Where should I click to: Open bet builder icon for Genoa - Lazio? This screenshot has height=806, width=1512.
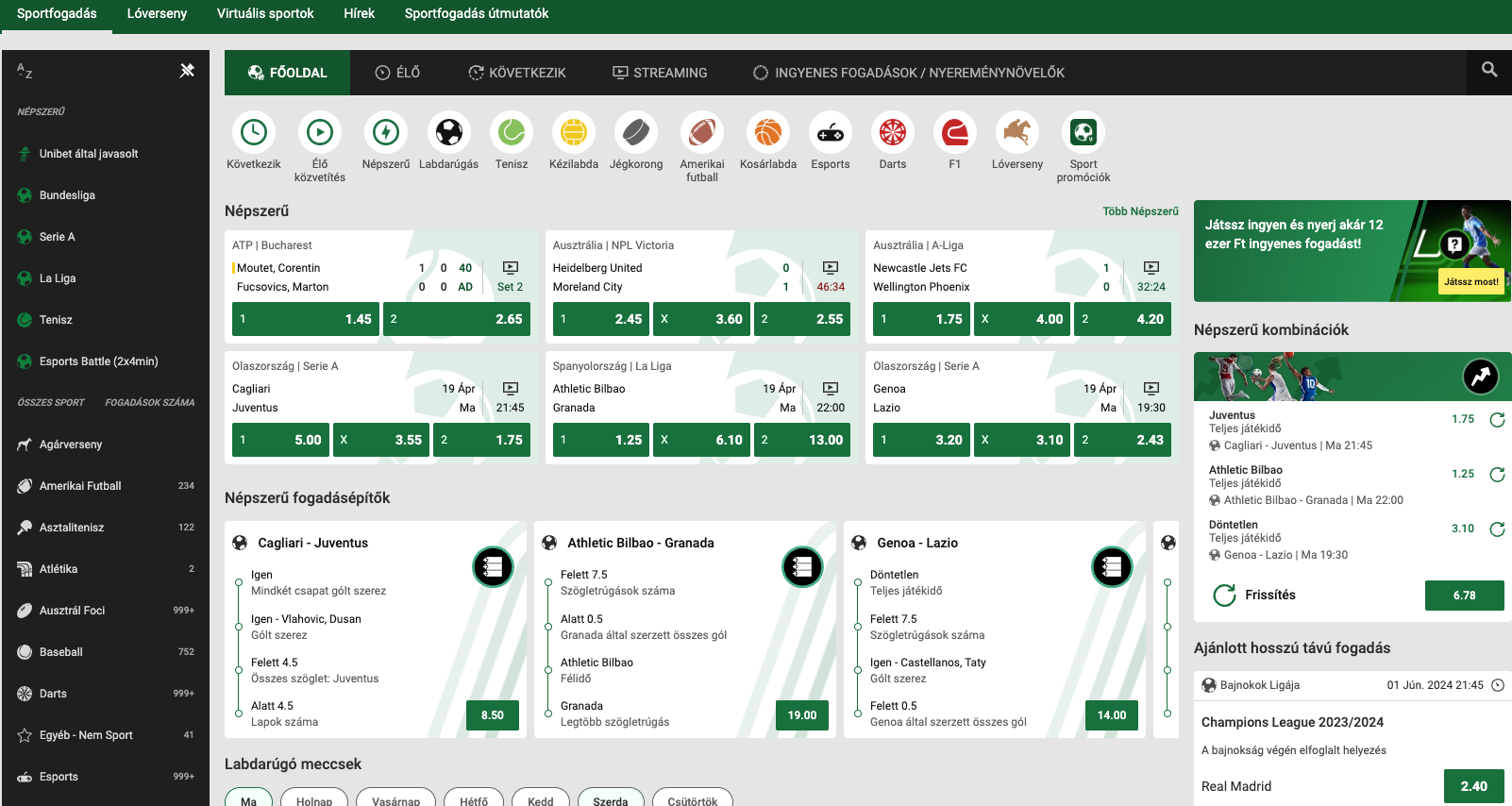(x=1112, y=567)
